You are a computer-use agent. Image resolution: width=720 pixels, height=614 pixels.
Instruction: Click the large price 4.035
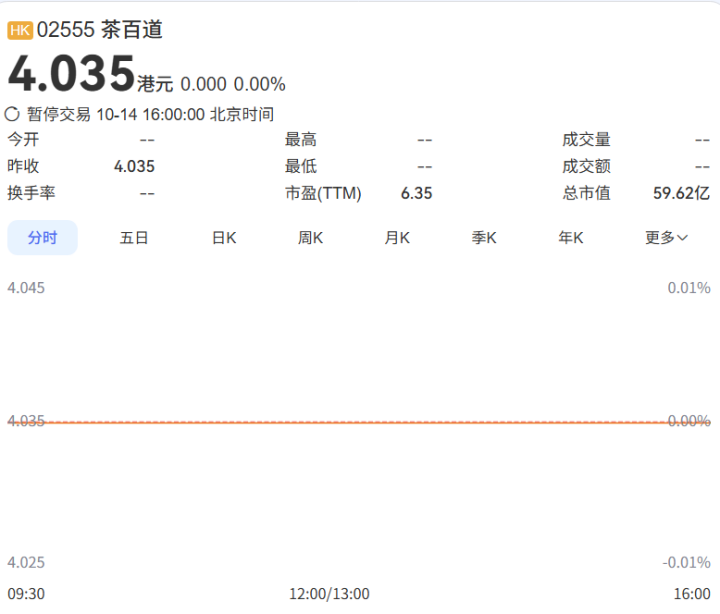(x=71, y=73)
